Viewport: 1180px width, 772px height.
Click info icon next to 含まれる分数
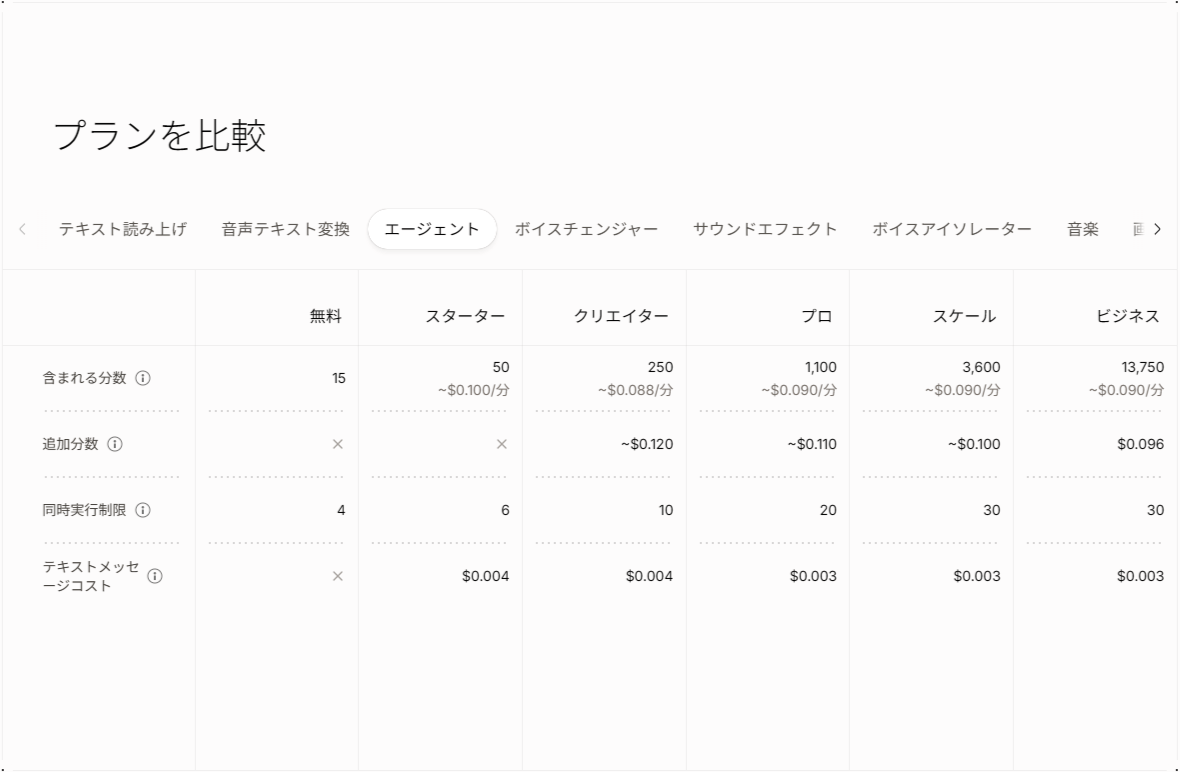[143, 379]
